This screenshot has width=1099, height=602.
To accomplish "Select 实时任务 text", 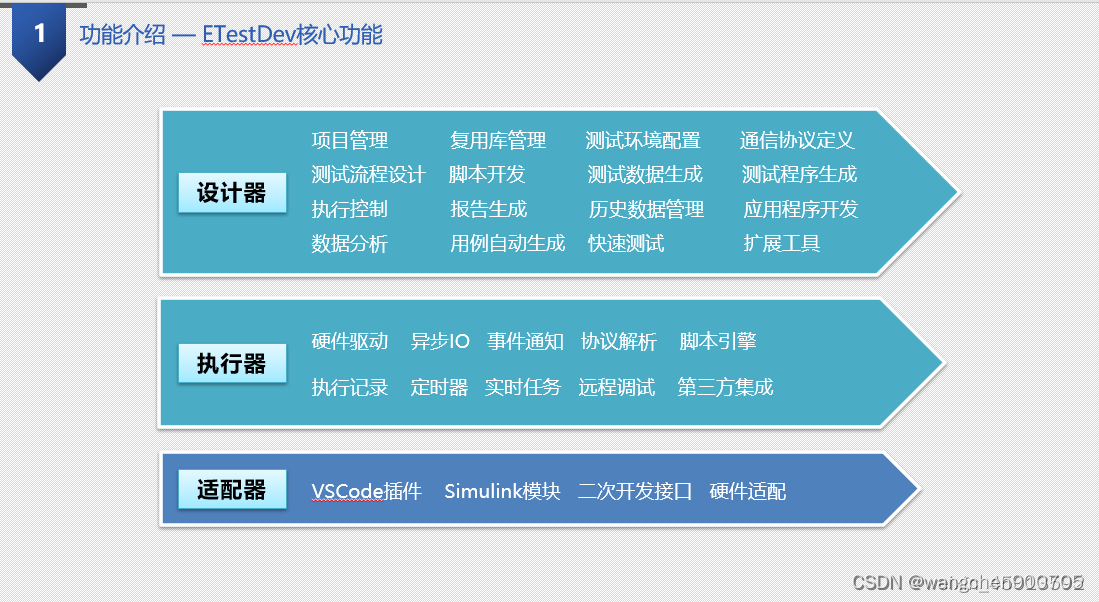I will point(523,387).
